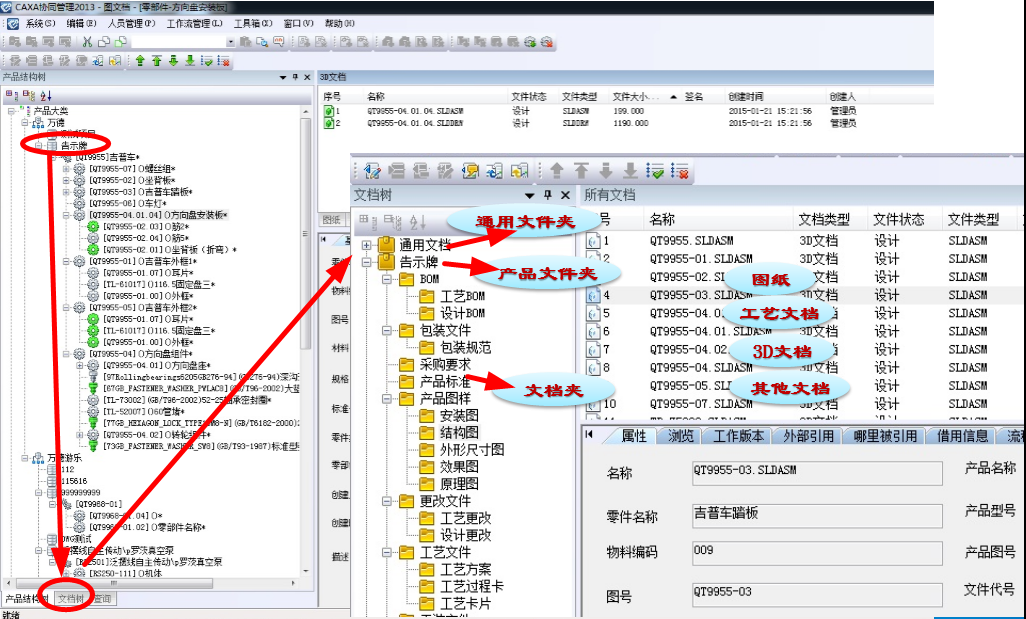Click the gray Move Up arrow in enlarged toolbar

pos(557,171)
